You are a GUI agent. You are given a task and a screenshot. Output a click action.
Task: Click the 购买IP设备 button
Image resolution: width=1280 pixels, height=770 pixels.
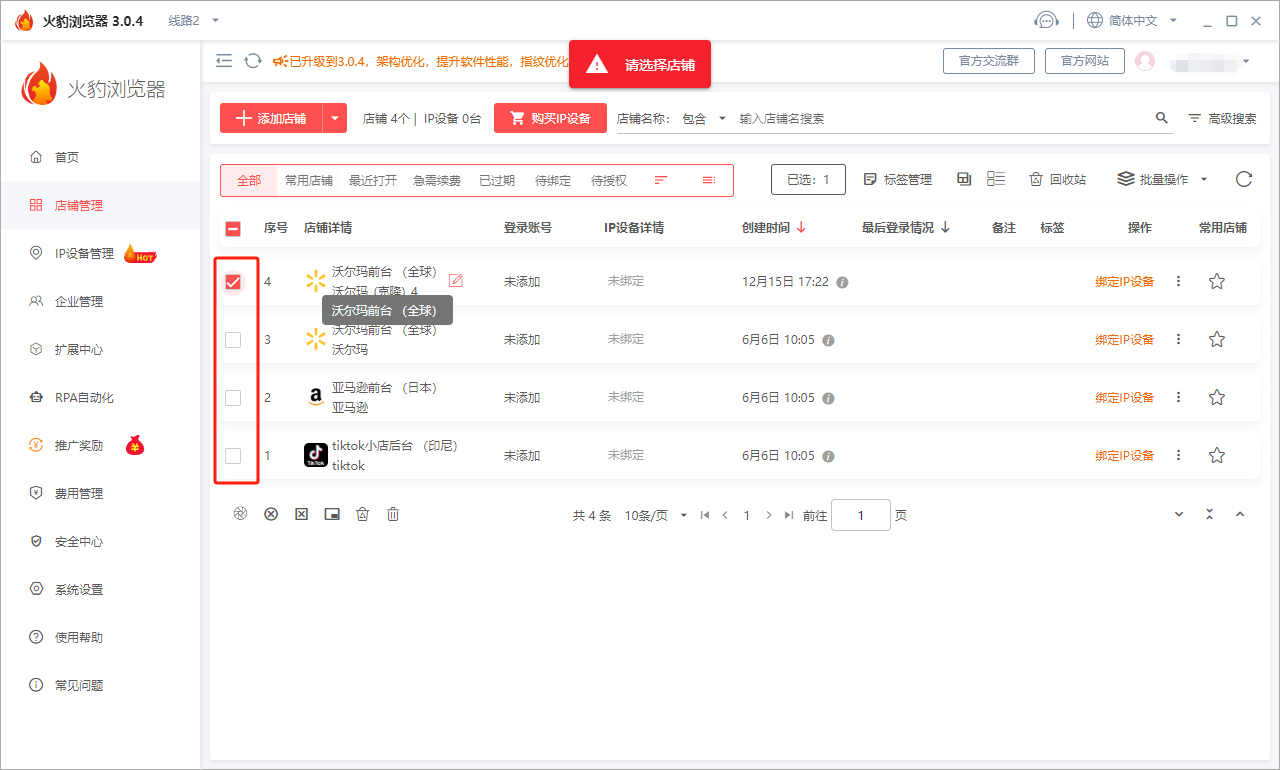click(x=550, y=118)
